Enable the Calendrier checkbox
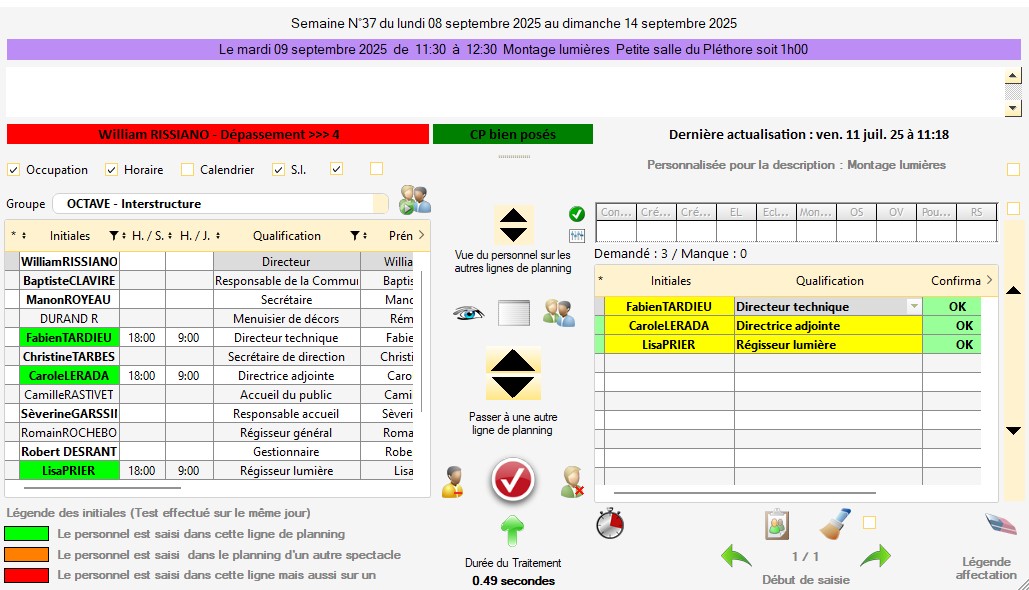Image resolution: width=1029 pixels, height=590 pixels. click(187, 170)
